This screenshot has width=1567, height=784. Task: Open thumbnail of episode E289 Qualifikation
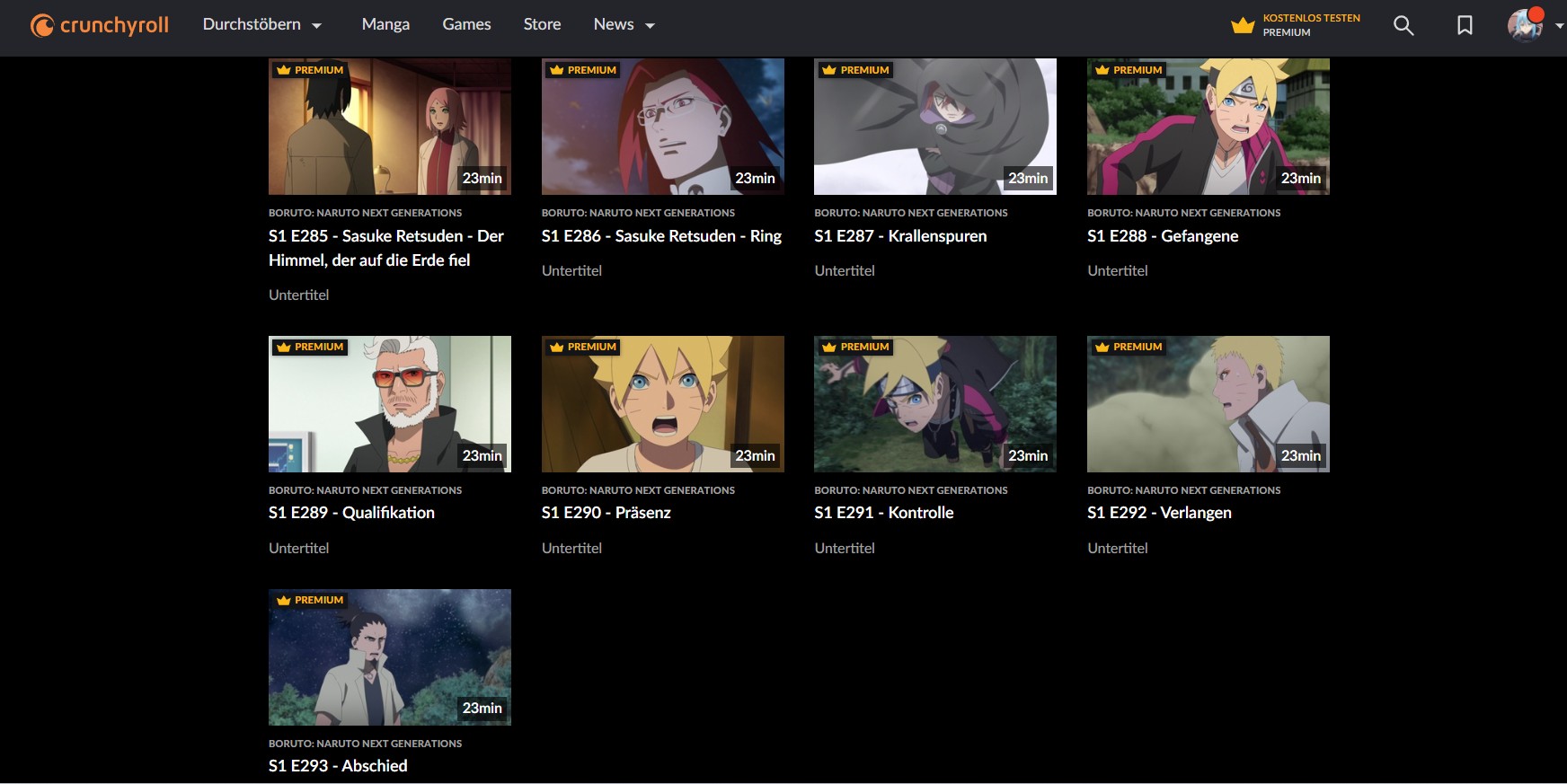pos(390,404)
